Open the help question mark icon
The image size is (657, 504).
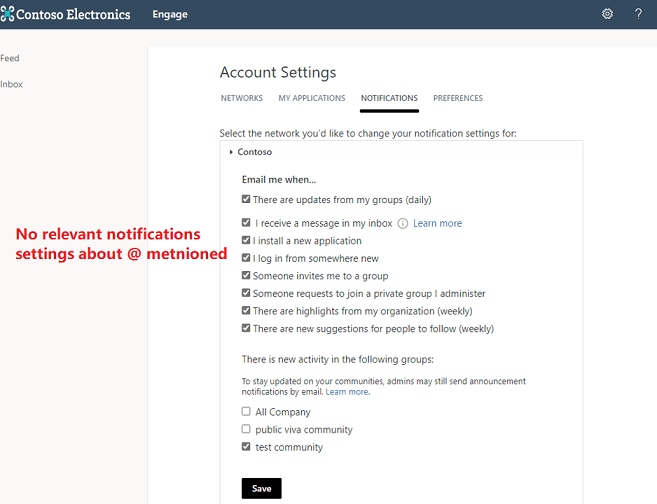638,14
